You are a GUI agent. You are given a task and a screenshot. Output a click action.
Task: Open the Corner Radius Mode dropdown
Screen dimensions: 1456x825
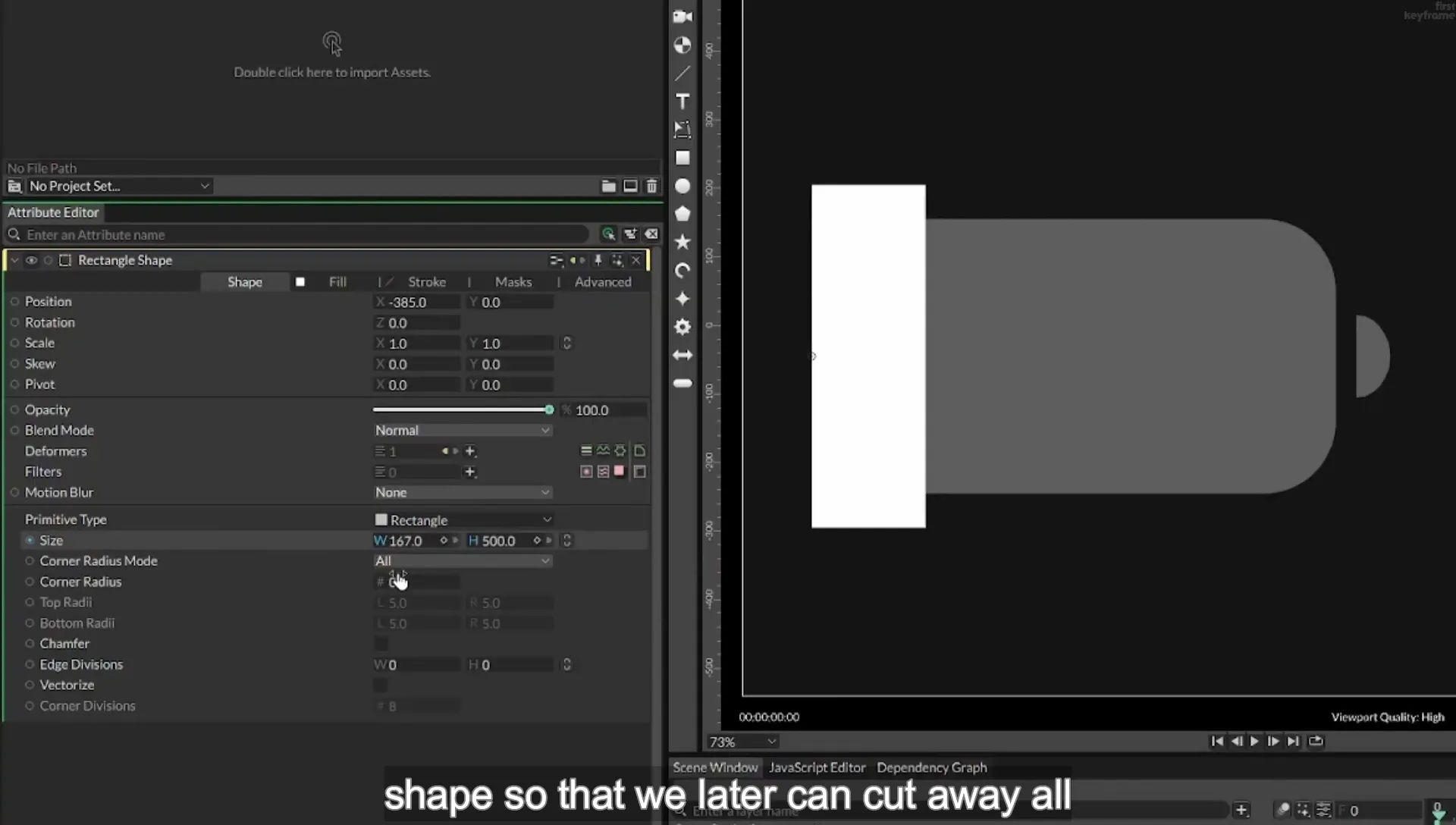pyautogui.click(x=463, y=561)
